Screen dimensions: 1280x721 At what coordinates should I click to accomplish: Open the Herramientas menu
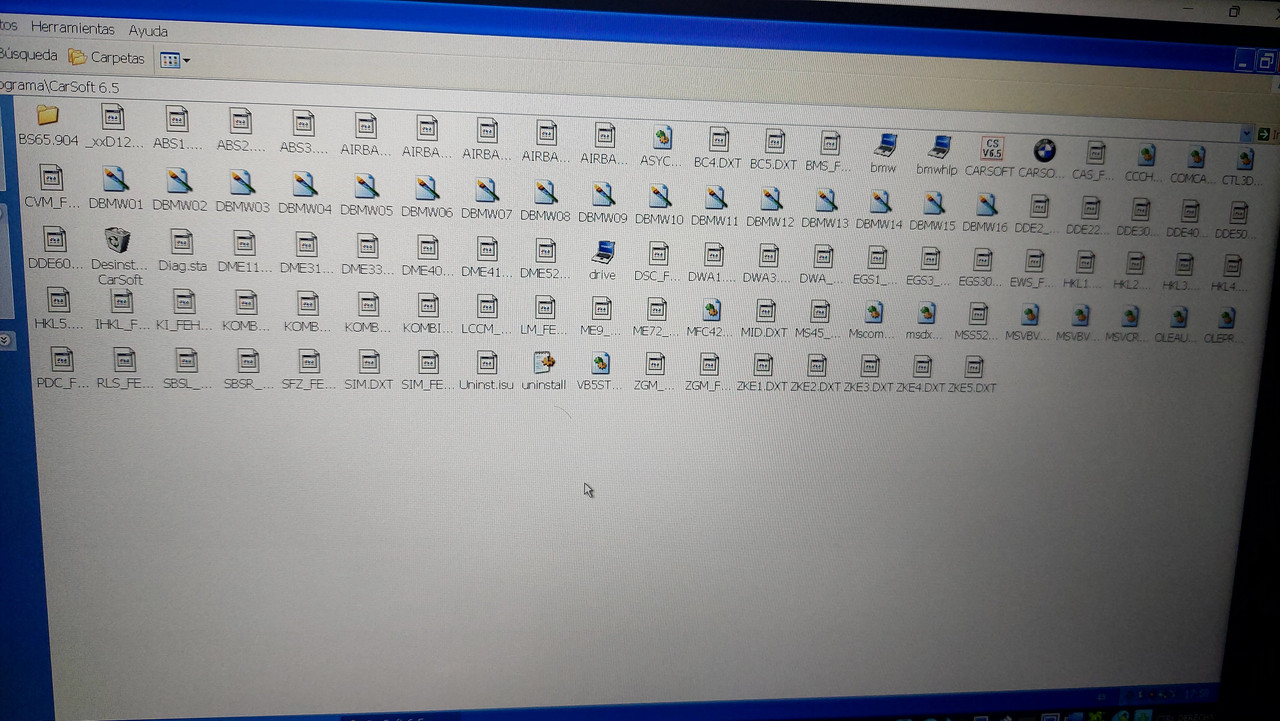pos(73,29)
